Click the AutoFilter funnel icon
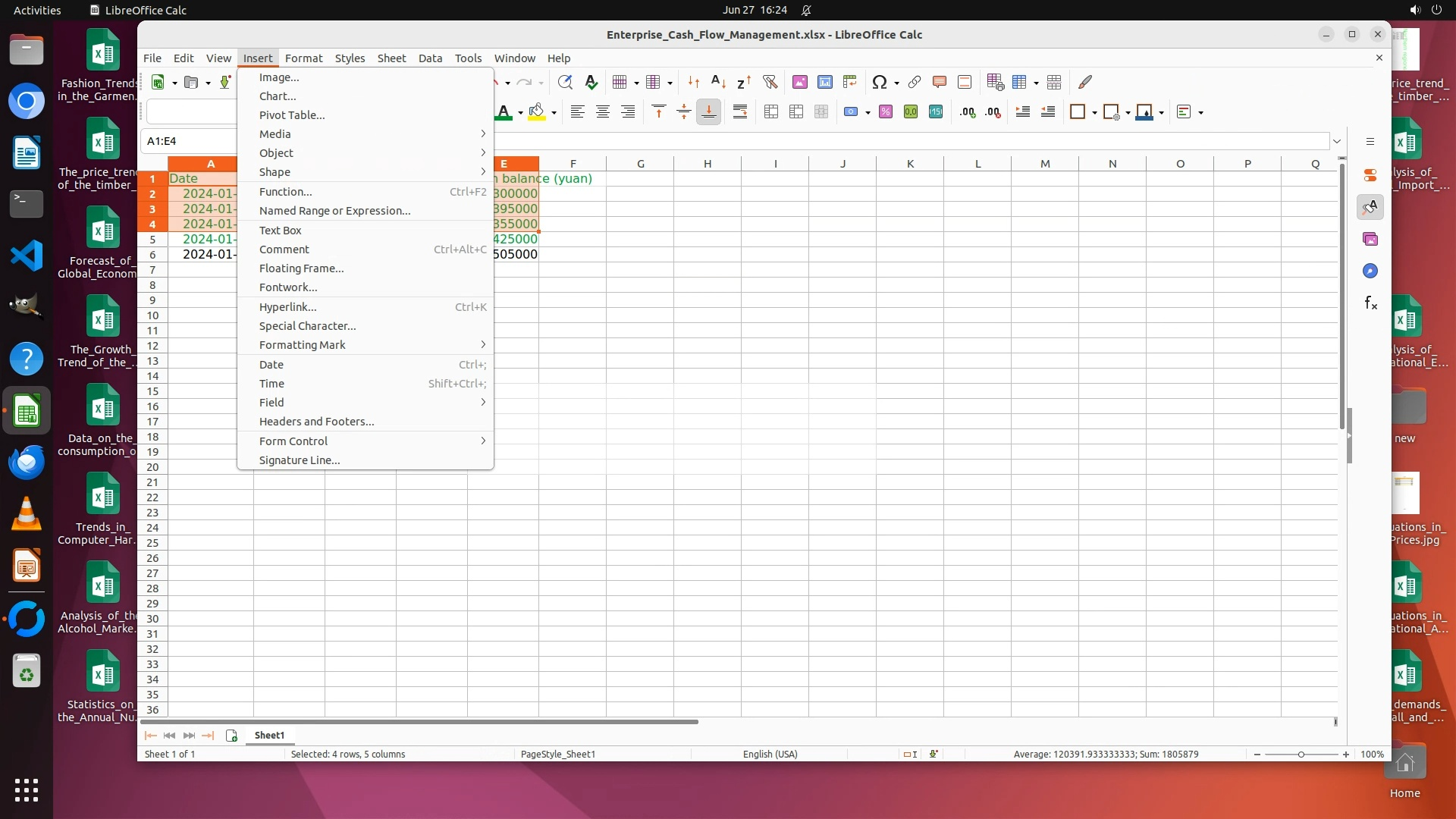The height and width of the screenshot is (819, 1456). pos(770,82)
